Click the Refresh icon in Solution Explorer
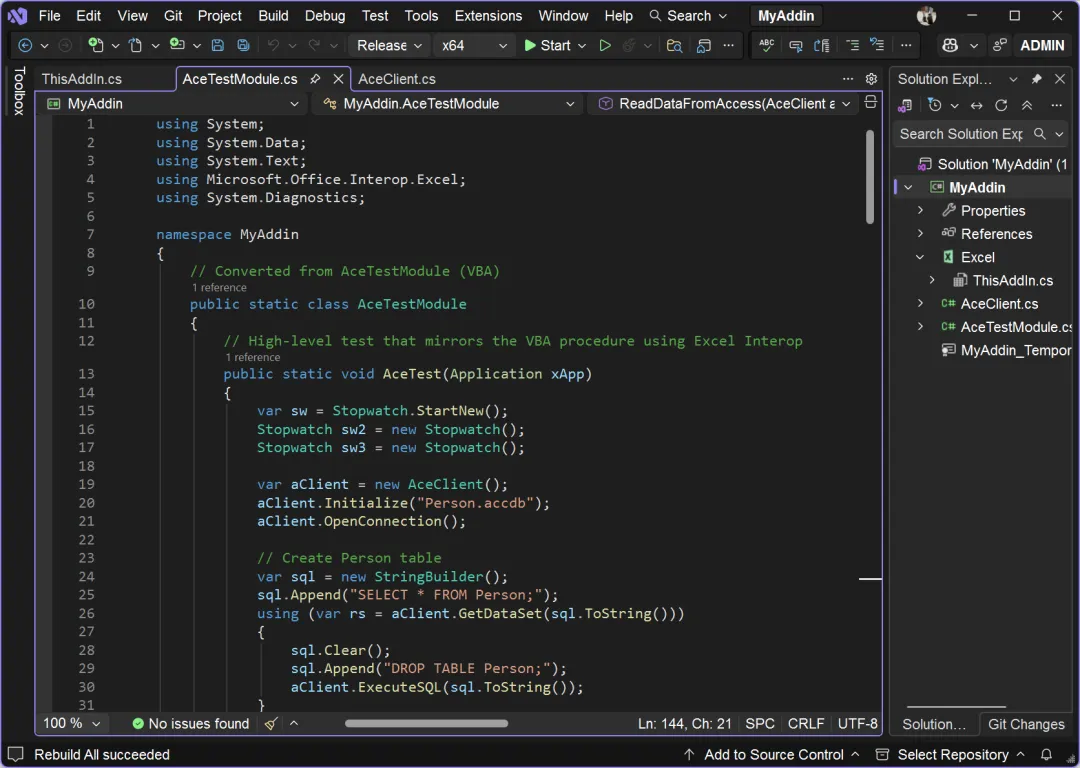The height and width of the screenshot is (768, 1080). tap(1001, 105)
